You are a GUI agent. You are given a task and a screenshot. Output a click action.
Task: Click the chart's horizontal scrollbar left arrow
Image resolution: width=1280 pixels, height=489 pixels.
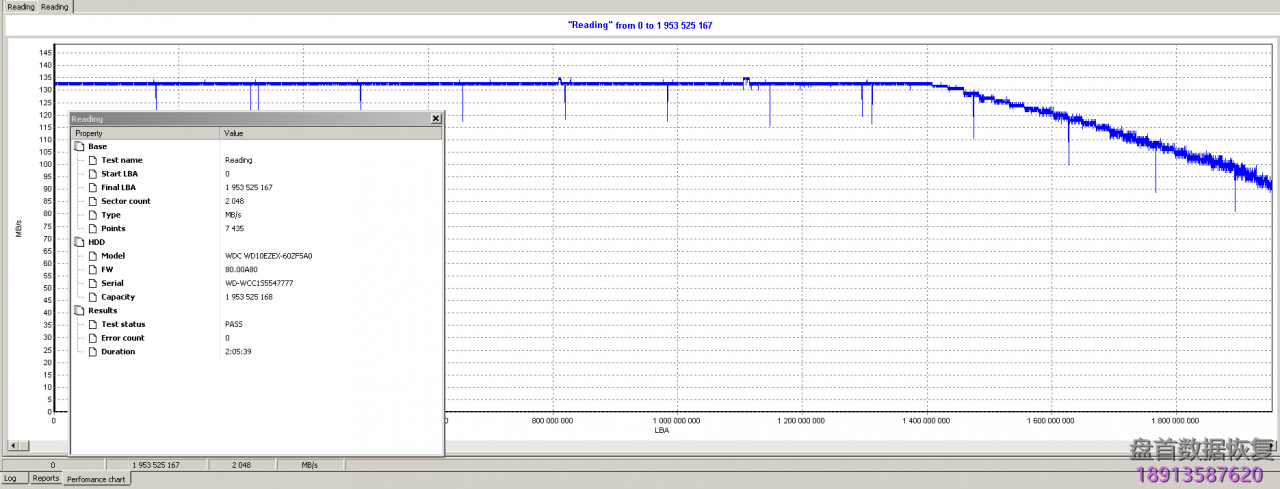tap(12, 445)
